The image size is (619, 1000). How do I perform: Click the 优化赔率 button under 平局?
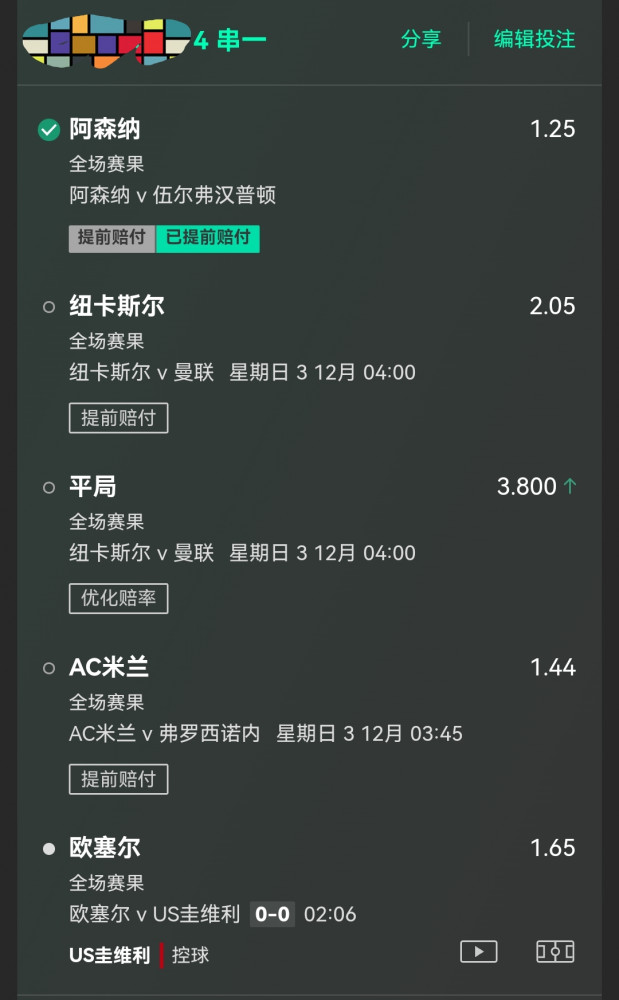tap(118, 599)
